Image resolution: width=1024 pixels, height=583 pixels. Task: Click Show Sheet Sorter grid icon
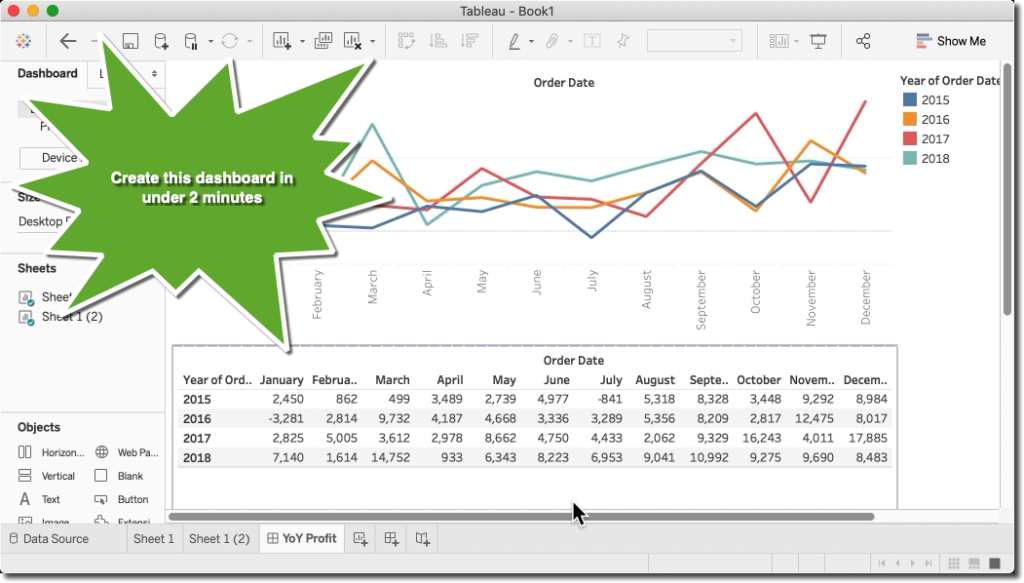tap(953, 563)
